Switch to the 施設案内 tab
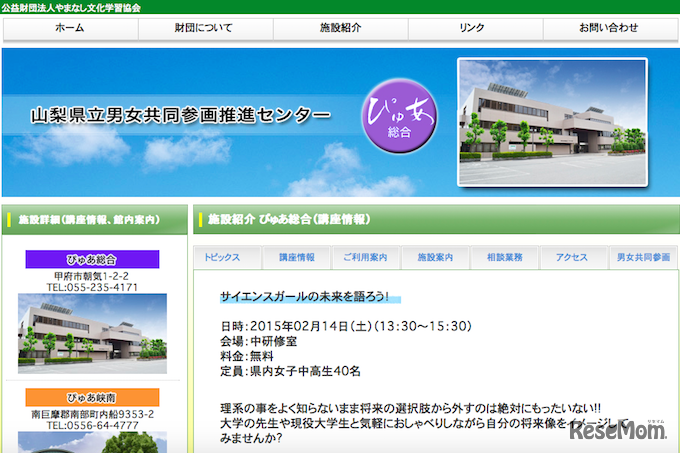Image resolution: width=680 pixels, height=453 pixels. 435,257
